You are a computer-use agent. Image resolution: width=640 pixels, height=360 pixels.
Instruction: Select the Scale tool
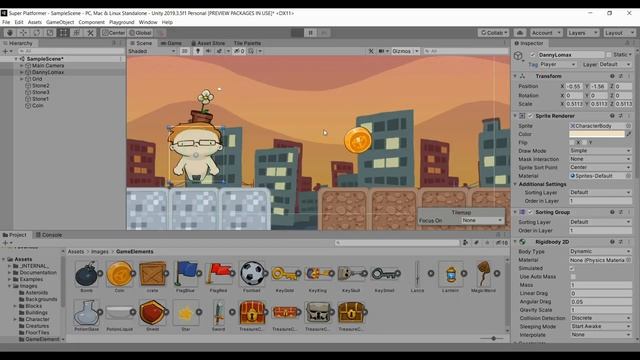click(x=50, y=33)
